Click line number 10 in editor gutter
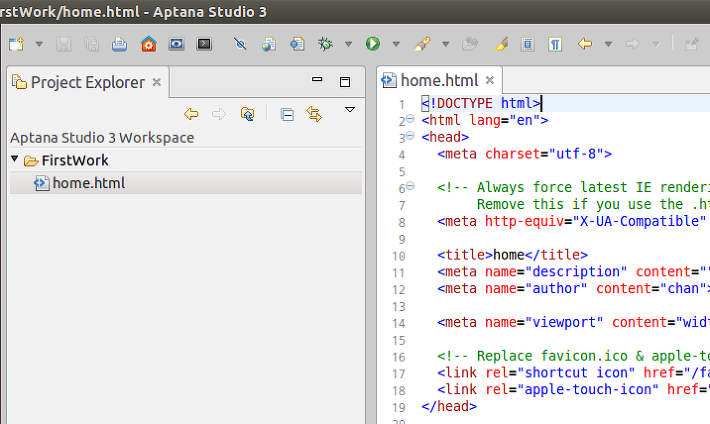This screenshot has height=424, width=710. tap(398, 256)
